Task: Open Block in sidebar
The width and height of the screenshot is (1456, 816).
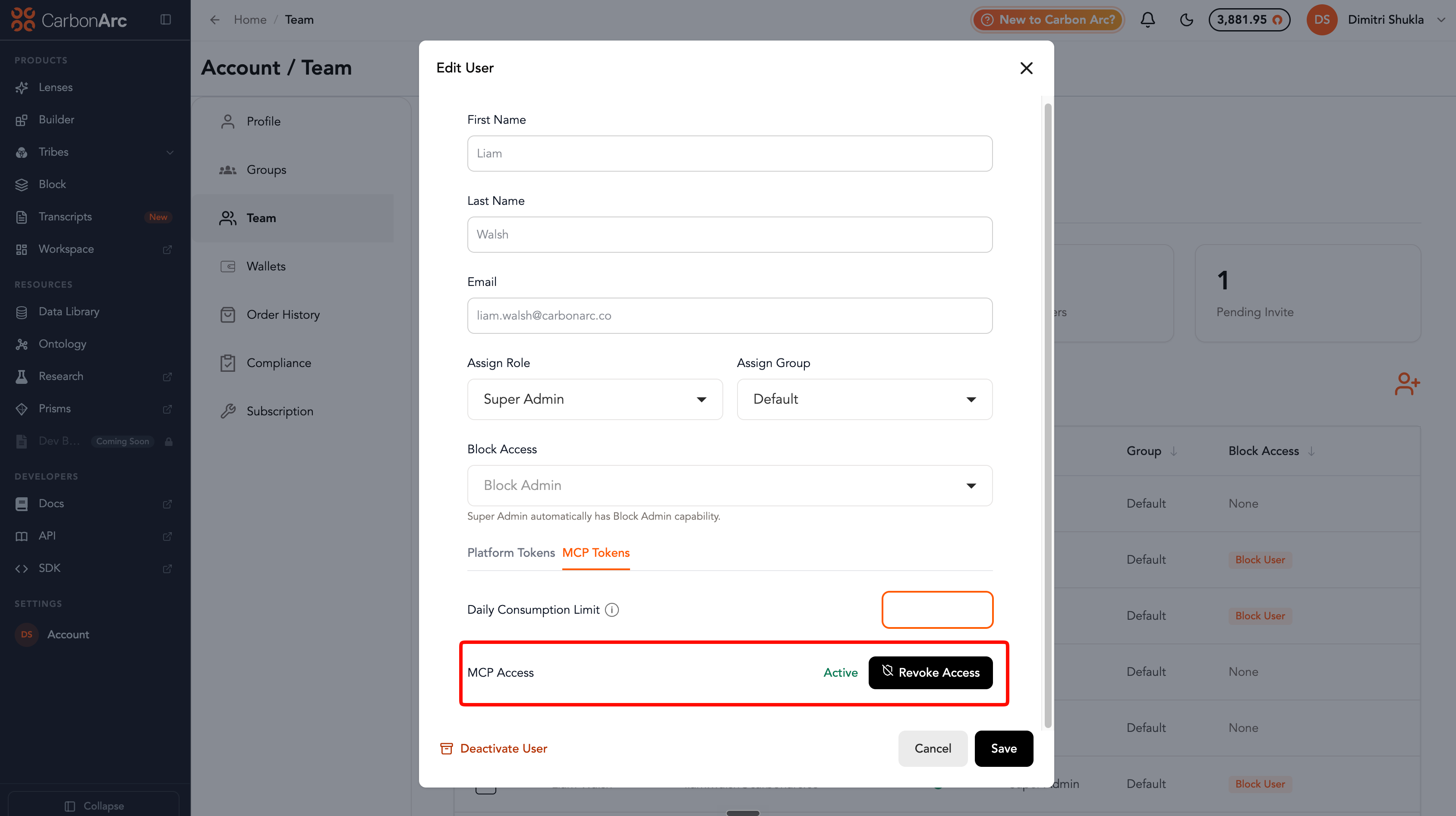Action: [x=52, y=185]
